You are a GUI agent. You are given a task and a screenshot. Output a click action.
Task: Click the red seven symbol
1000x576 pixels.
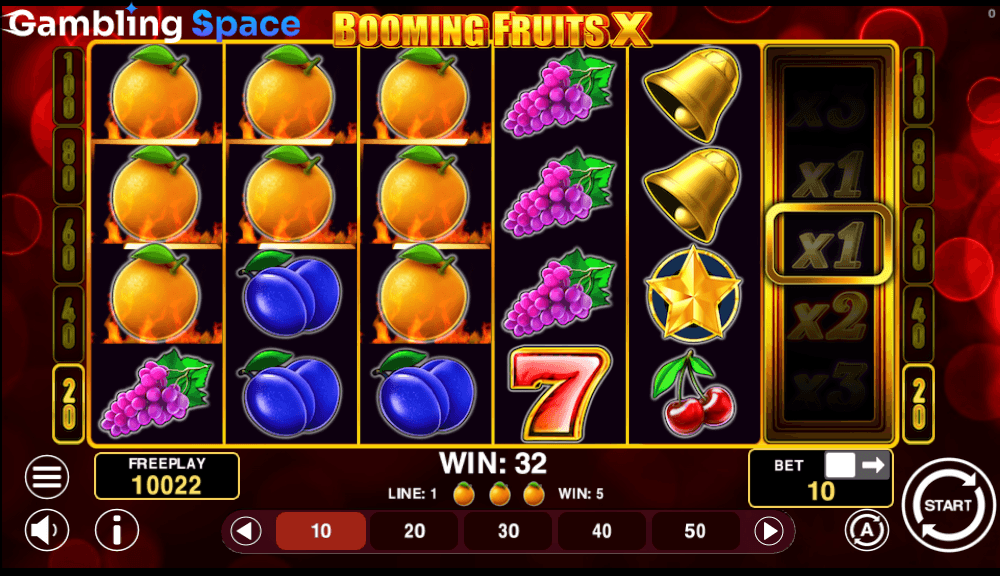pos(559,393)
